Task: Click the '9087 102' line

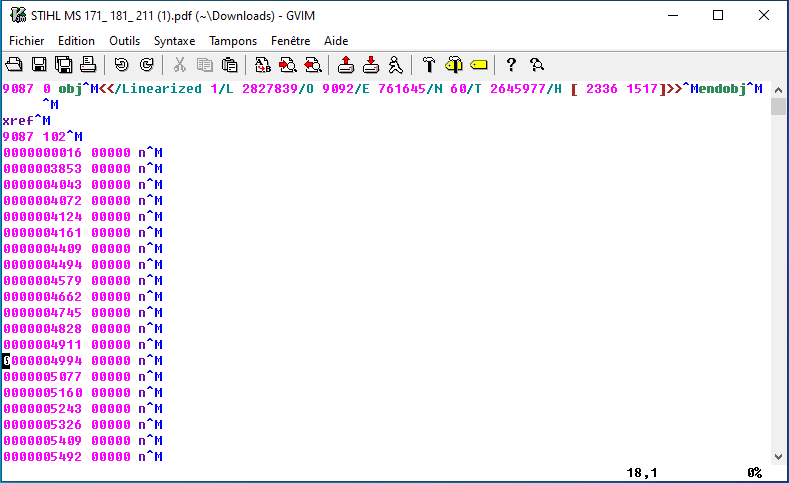Action: [42, 137]
